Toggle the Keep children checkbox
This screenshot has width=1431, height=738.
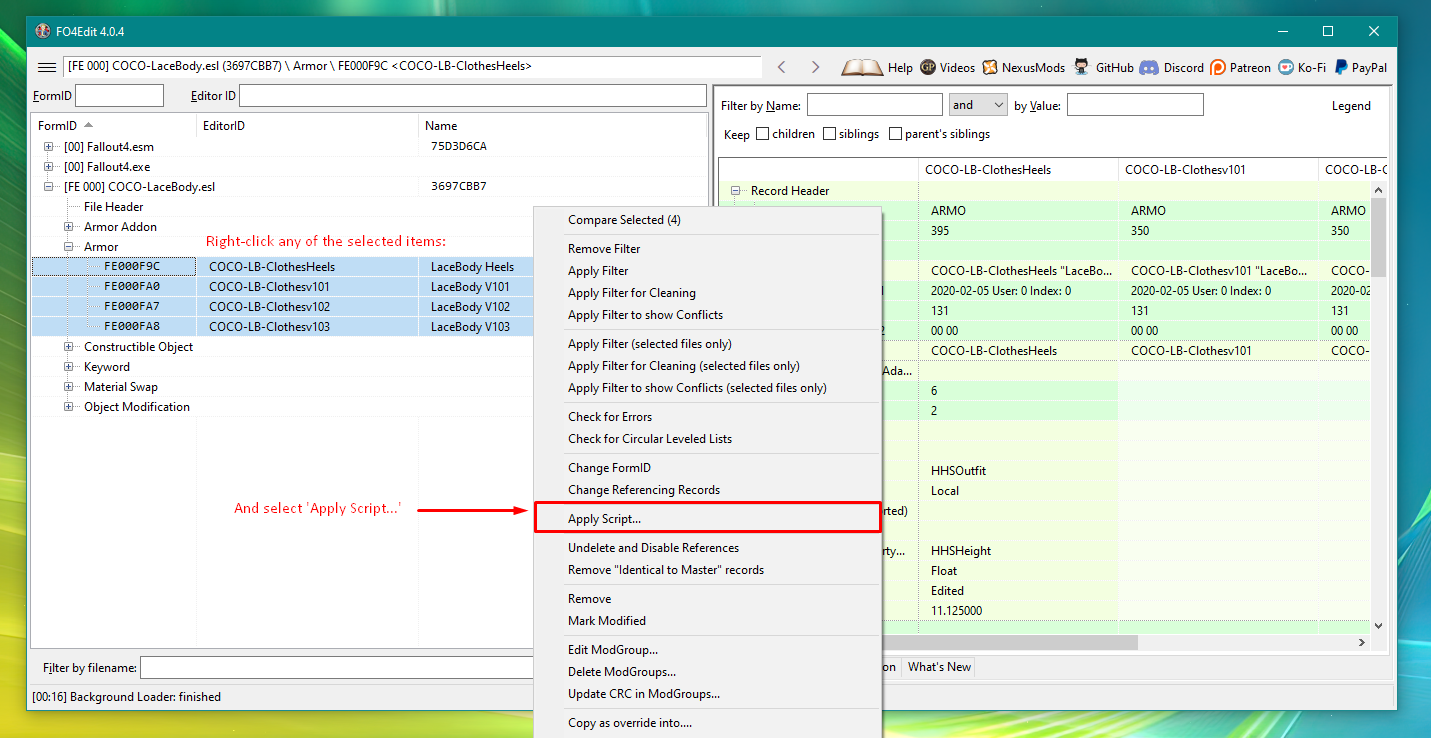[762, 134]
